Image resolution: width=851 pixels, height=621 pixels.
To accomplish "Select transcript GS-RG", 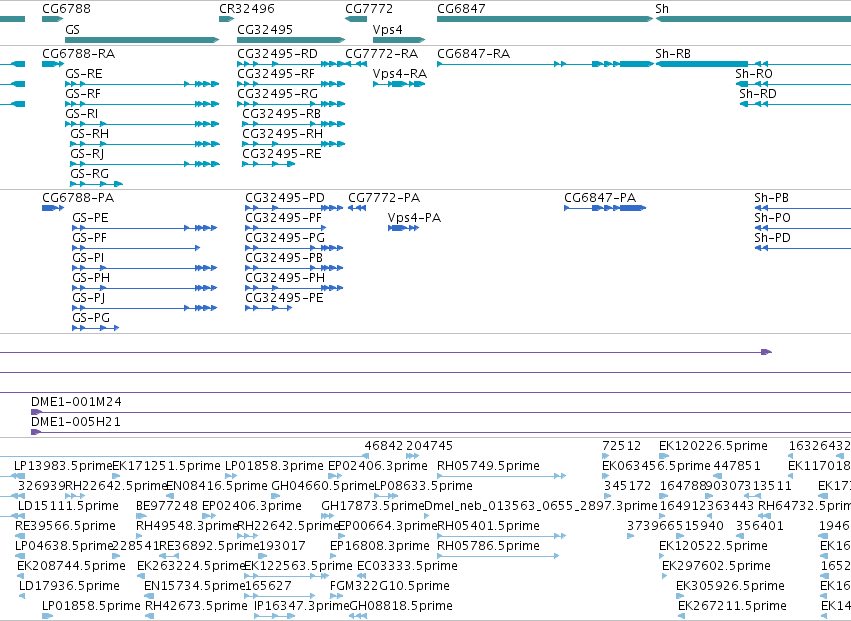I will coord(90,174).
